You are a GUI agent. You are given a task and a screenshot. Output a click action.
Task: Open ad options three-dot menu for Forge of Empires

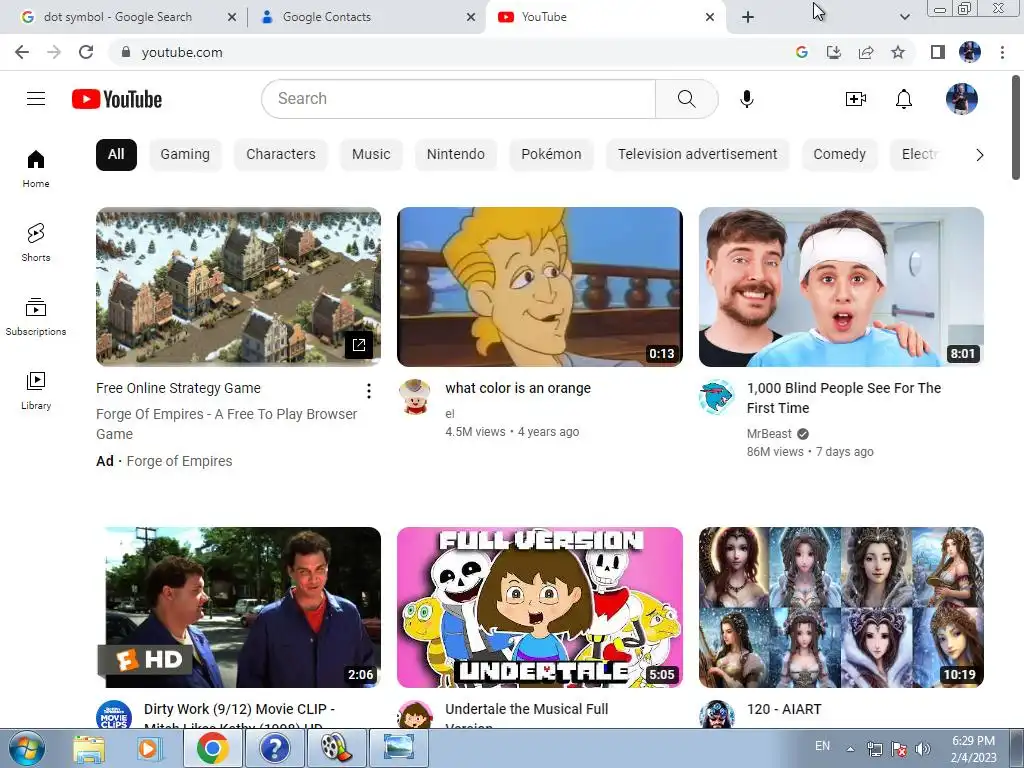[369, 391]
